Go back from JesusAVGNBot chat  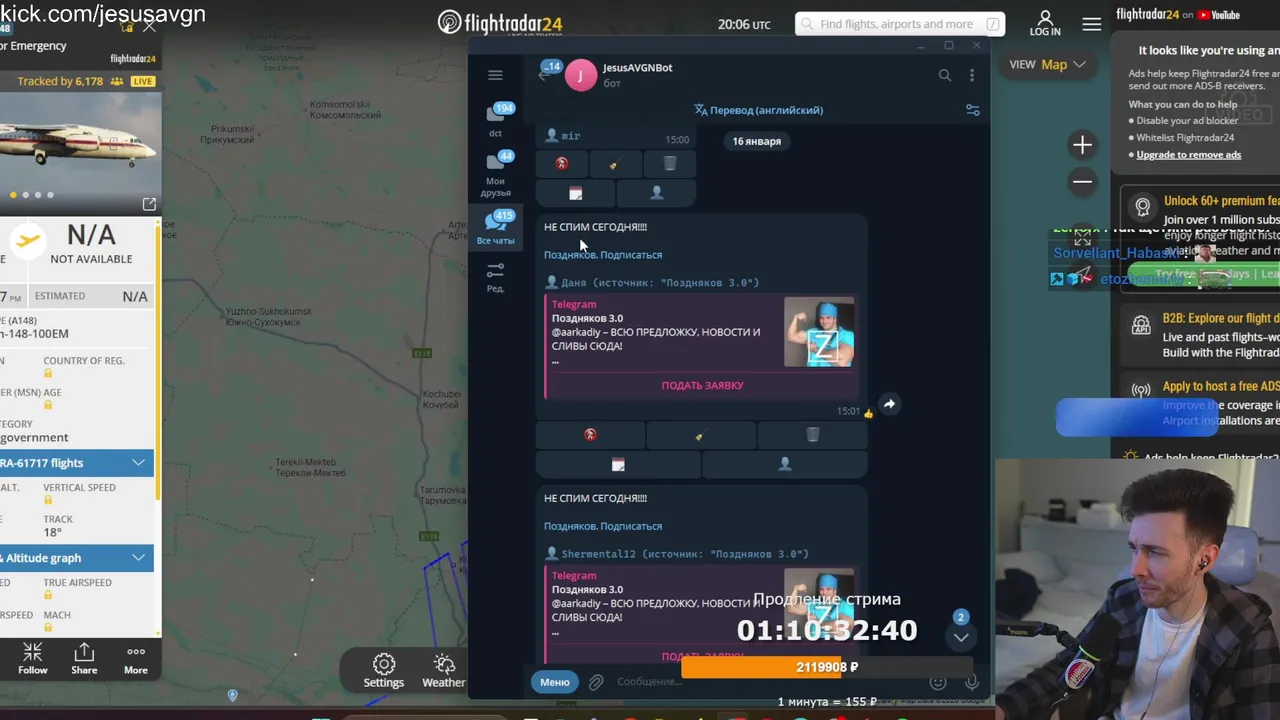click(544, 75)
